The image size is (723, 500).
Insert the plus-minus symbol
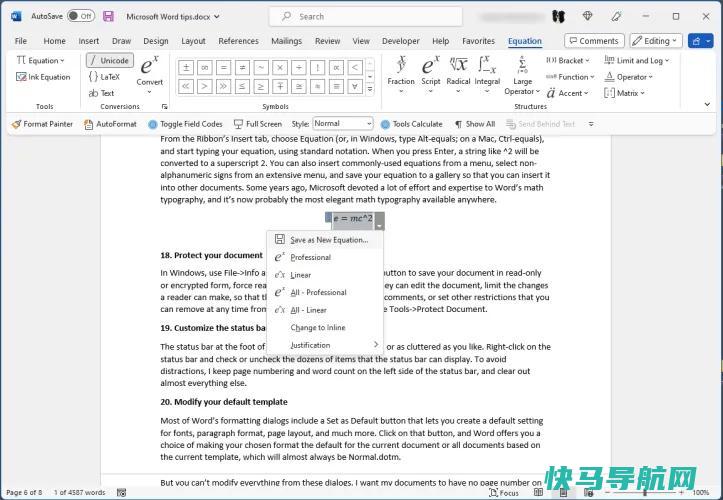[x=186, y=68]
